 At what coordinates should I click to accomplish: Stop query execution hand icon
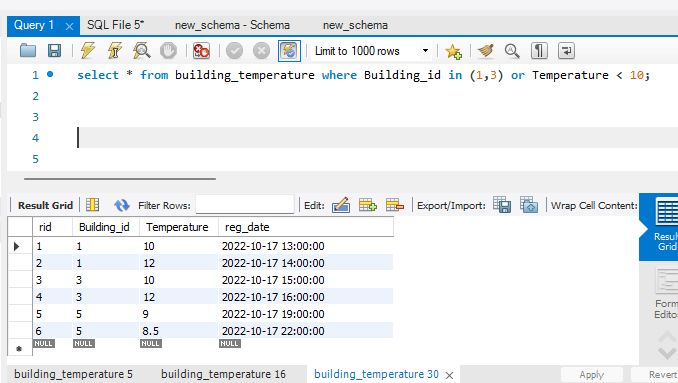coord(168,51)
